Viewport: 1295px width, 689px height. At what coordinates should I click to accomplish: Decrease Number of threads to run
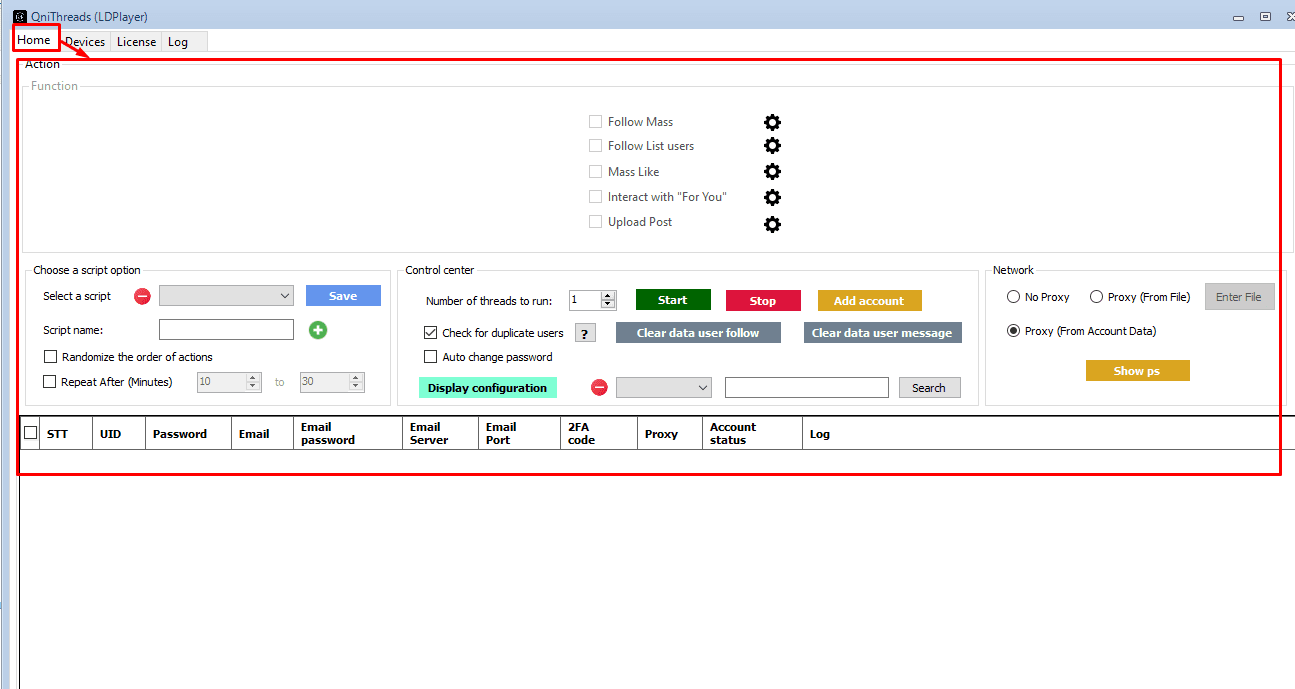pos(608,304)
